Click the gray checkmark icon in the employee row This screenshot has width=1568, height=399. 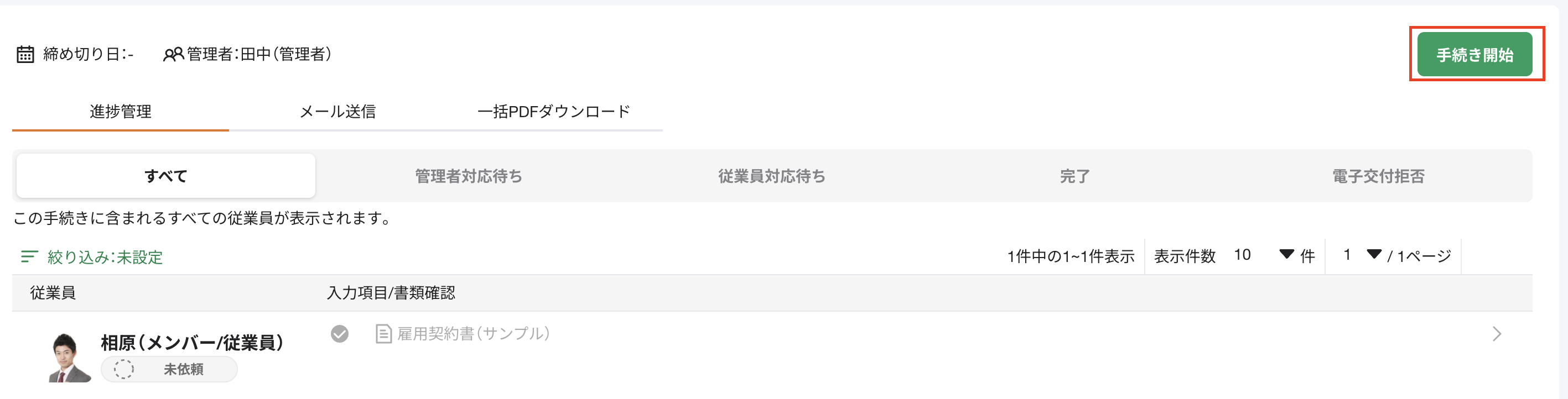click(x=341, y=333)
